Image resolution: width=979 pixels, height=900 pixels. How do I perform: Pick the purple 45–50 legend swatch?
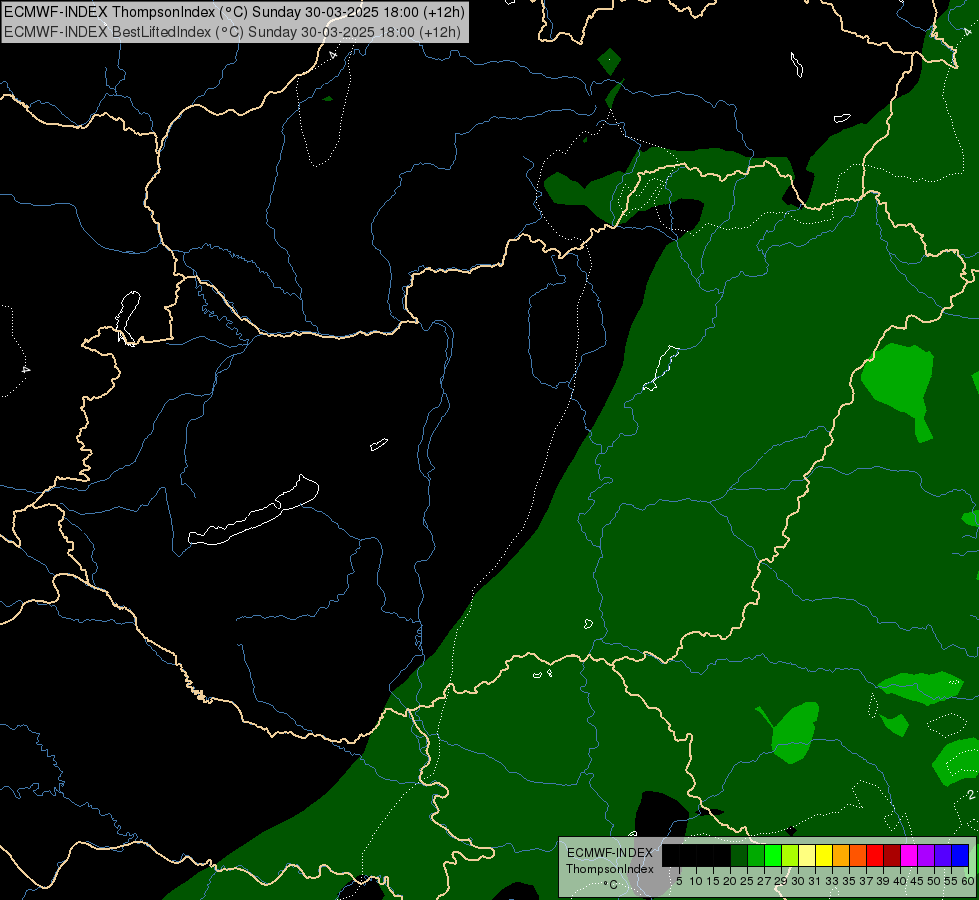point(926,855)
